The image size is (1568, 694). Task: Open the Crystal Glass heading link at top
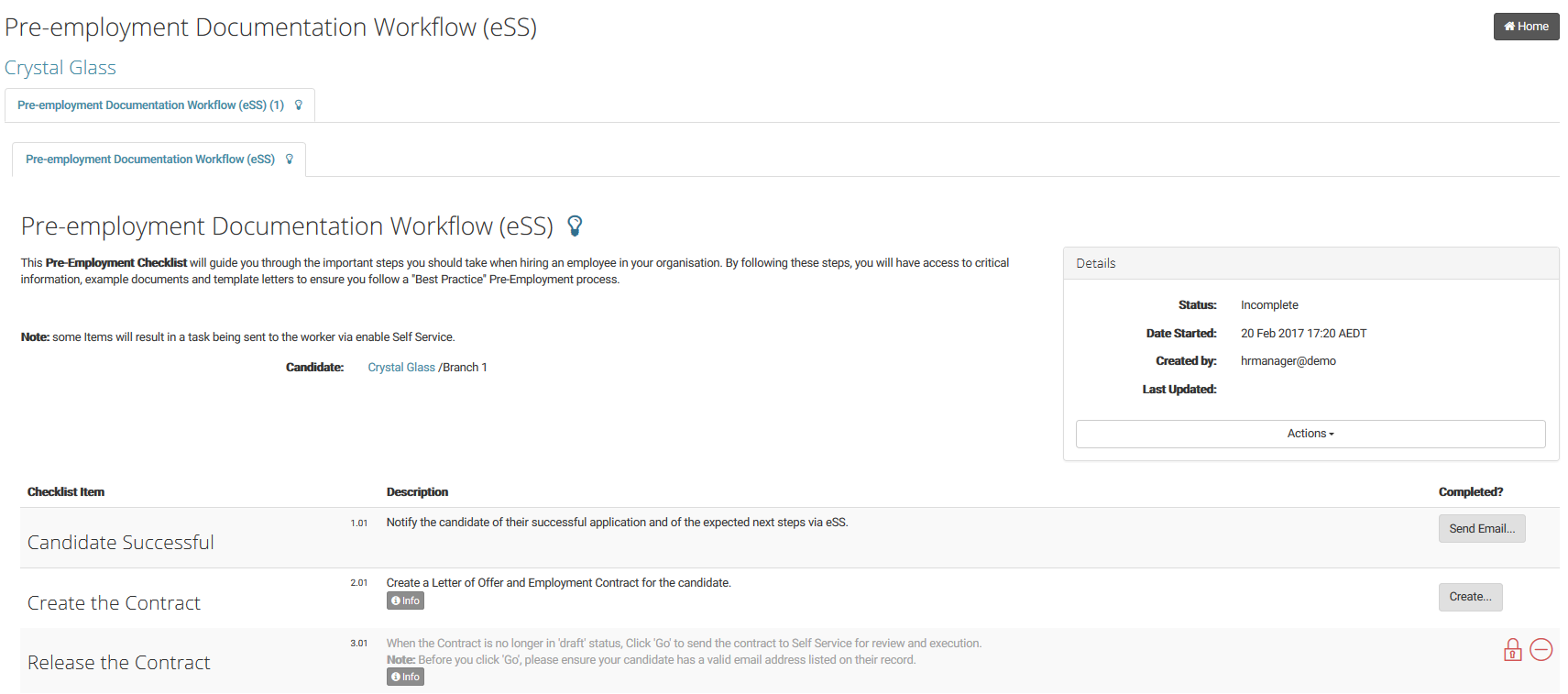(60, 68)
